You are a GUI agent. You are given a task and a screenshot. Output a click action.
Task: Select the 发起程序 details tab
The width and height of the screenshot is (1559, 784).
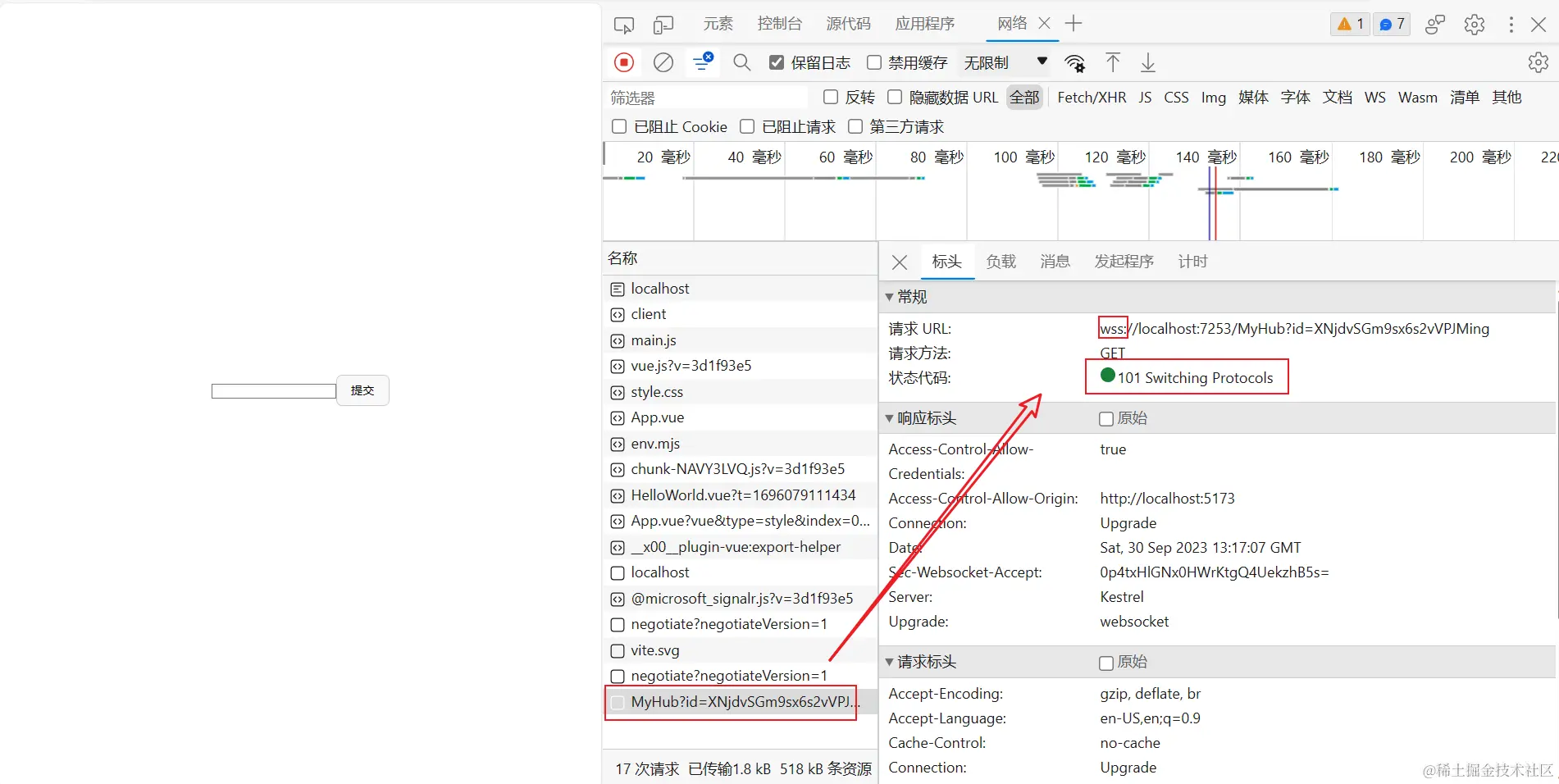point(1124,262)
